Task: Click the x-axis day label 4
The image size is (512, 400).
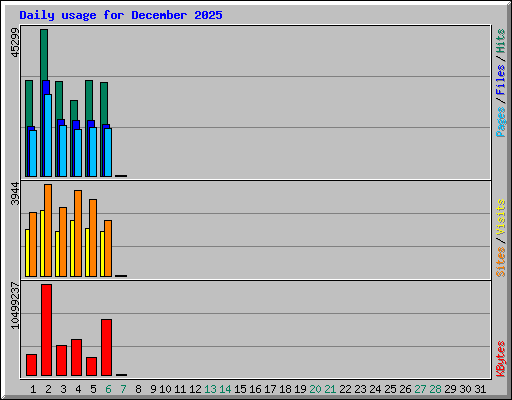Action: point(78,389)
